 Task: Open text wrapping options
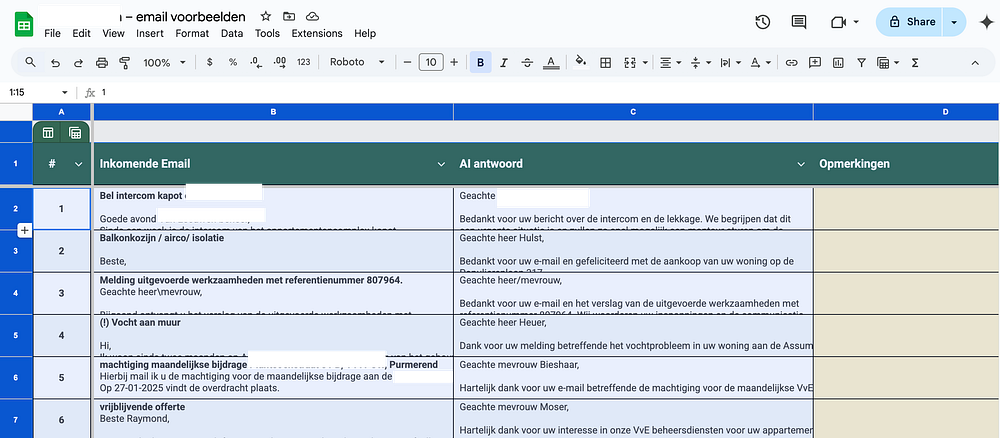point(730,62)
